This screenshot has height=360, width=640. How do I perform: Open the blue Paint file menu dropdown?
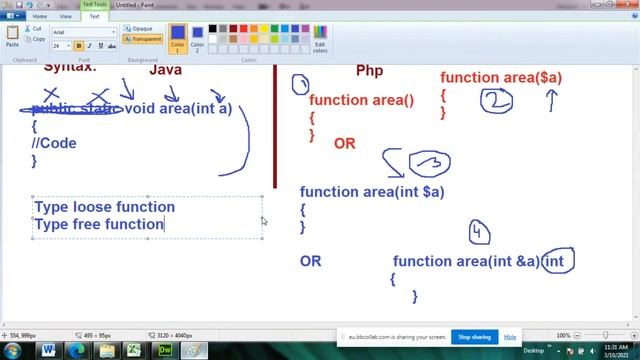(13, 16)
